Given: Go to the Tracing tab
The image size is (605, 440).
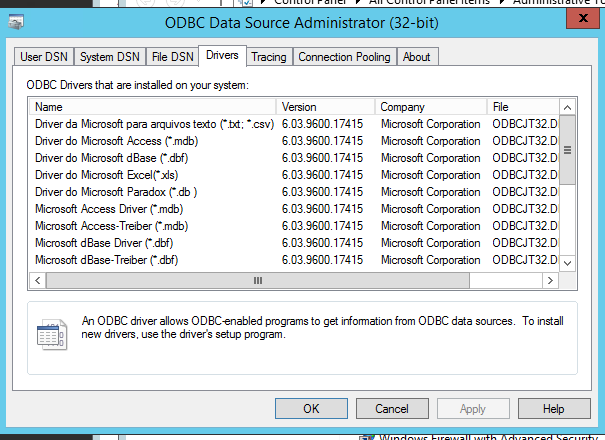Looking at the screenshot, I should [x=269, y=57].
